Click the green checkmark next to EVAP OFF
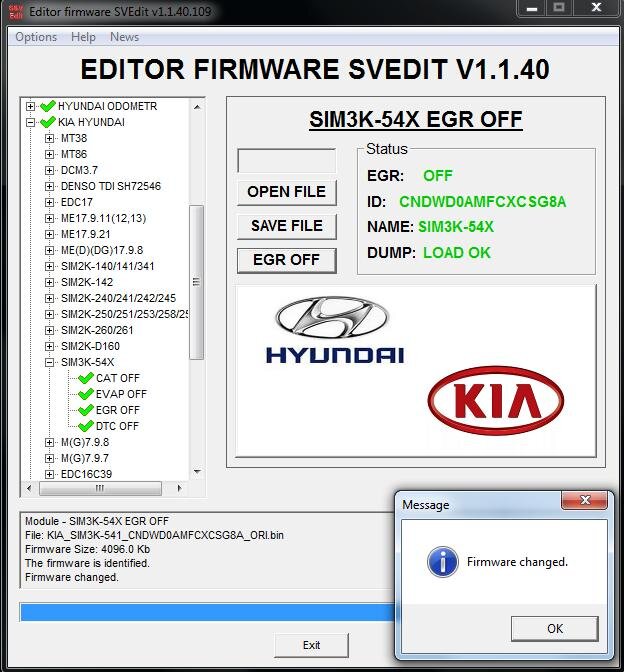Screen dimensions: 624x672 86,393
